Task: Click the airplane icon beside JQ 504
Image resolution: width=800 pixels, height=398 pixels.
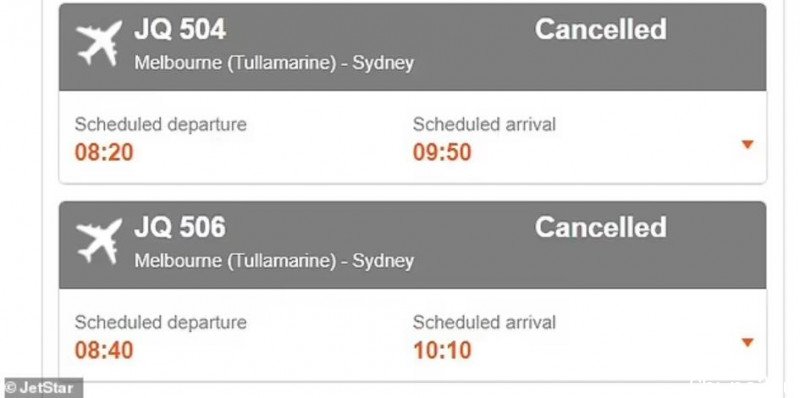Action: point(99,42)
